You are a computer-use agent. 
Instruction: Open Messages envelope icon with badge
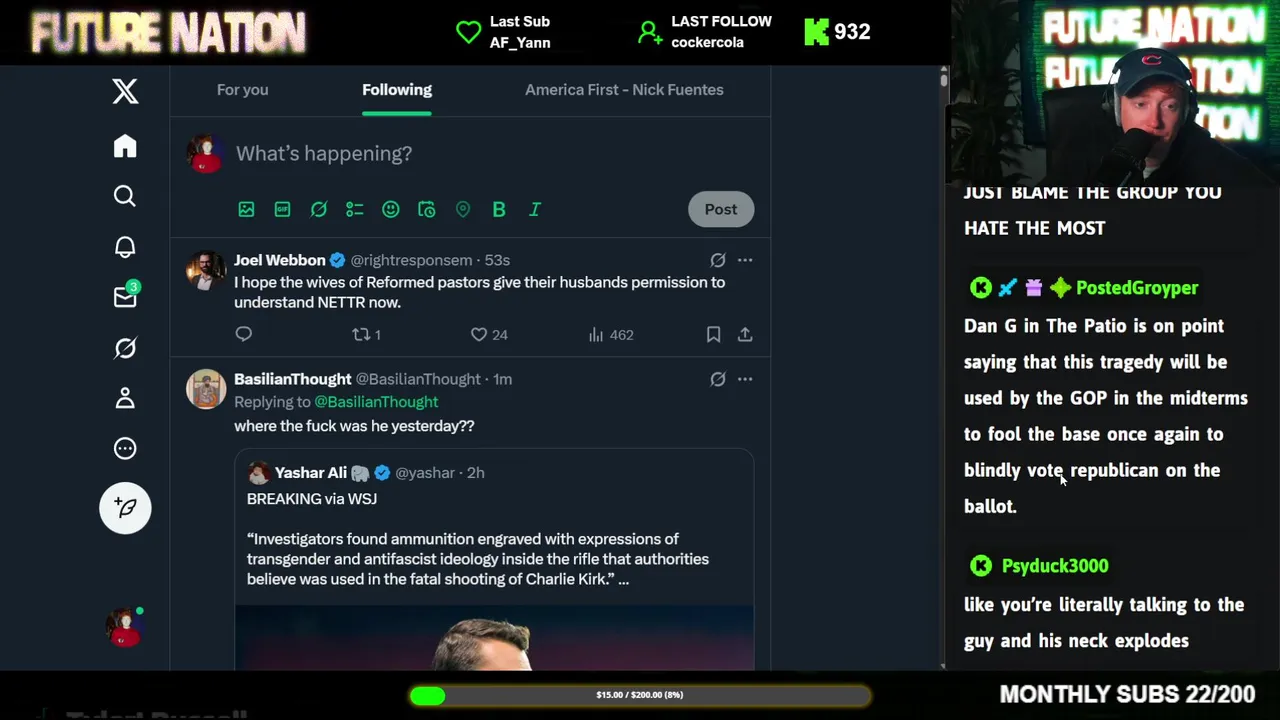tap(126, 296)
